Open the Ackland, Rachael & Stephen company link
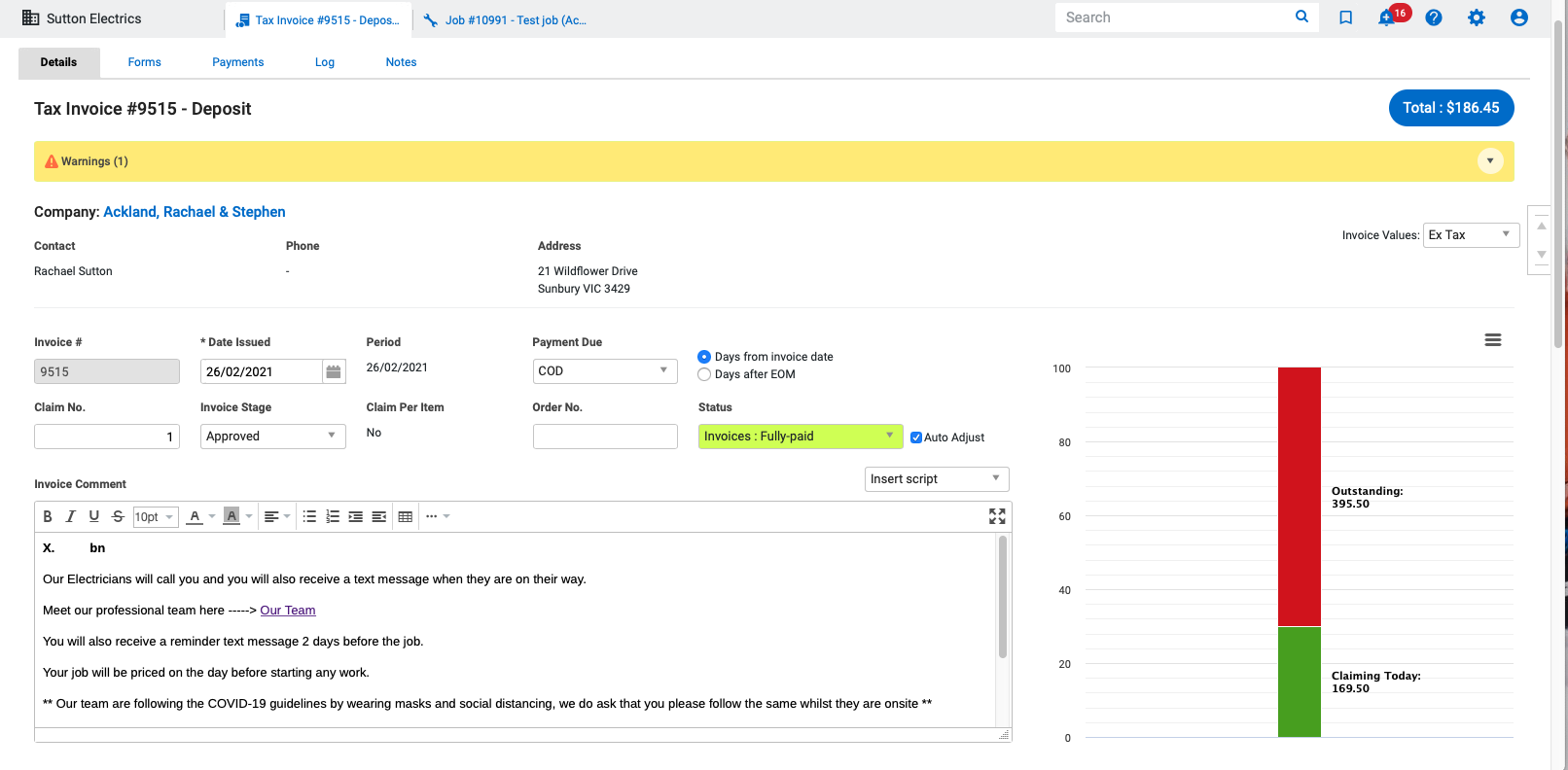Screen dimensions: 1568x770 [195, 212]
